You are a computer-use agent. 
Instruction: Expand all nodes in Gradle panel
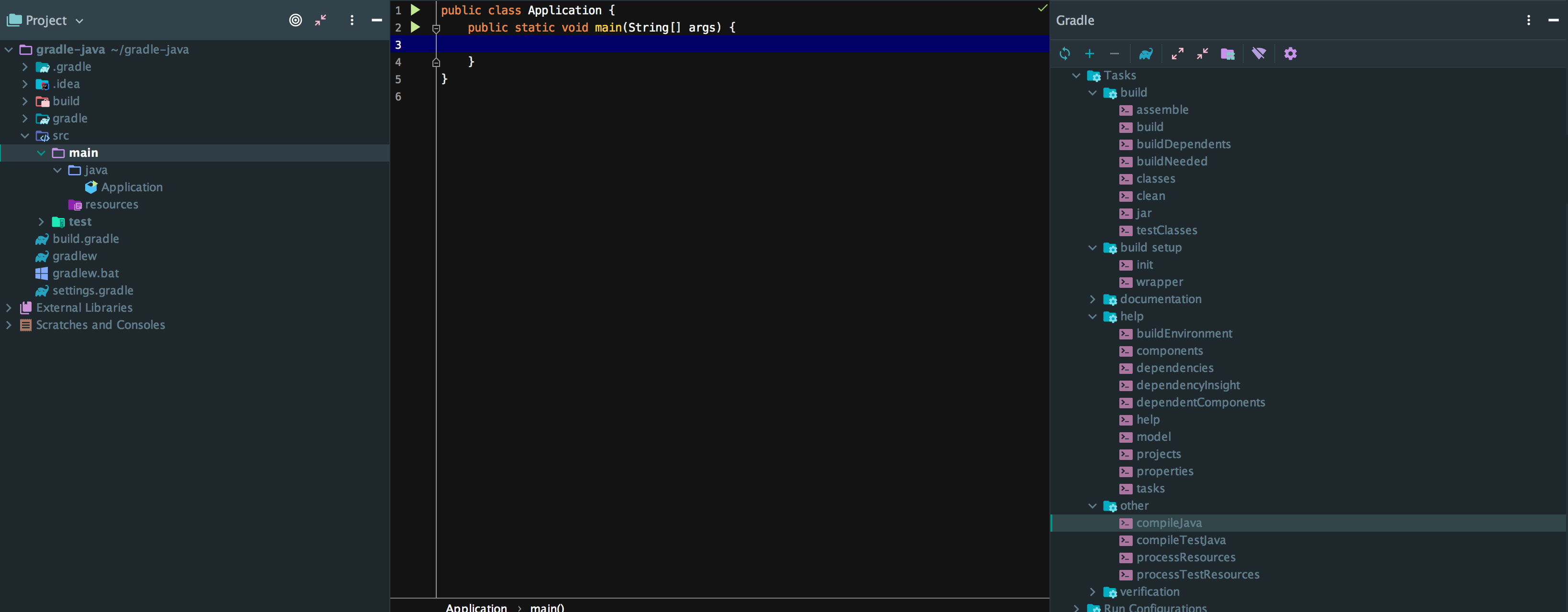(x=1177, y=54)
